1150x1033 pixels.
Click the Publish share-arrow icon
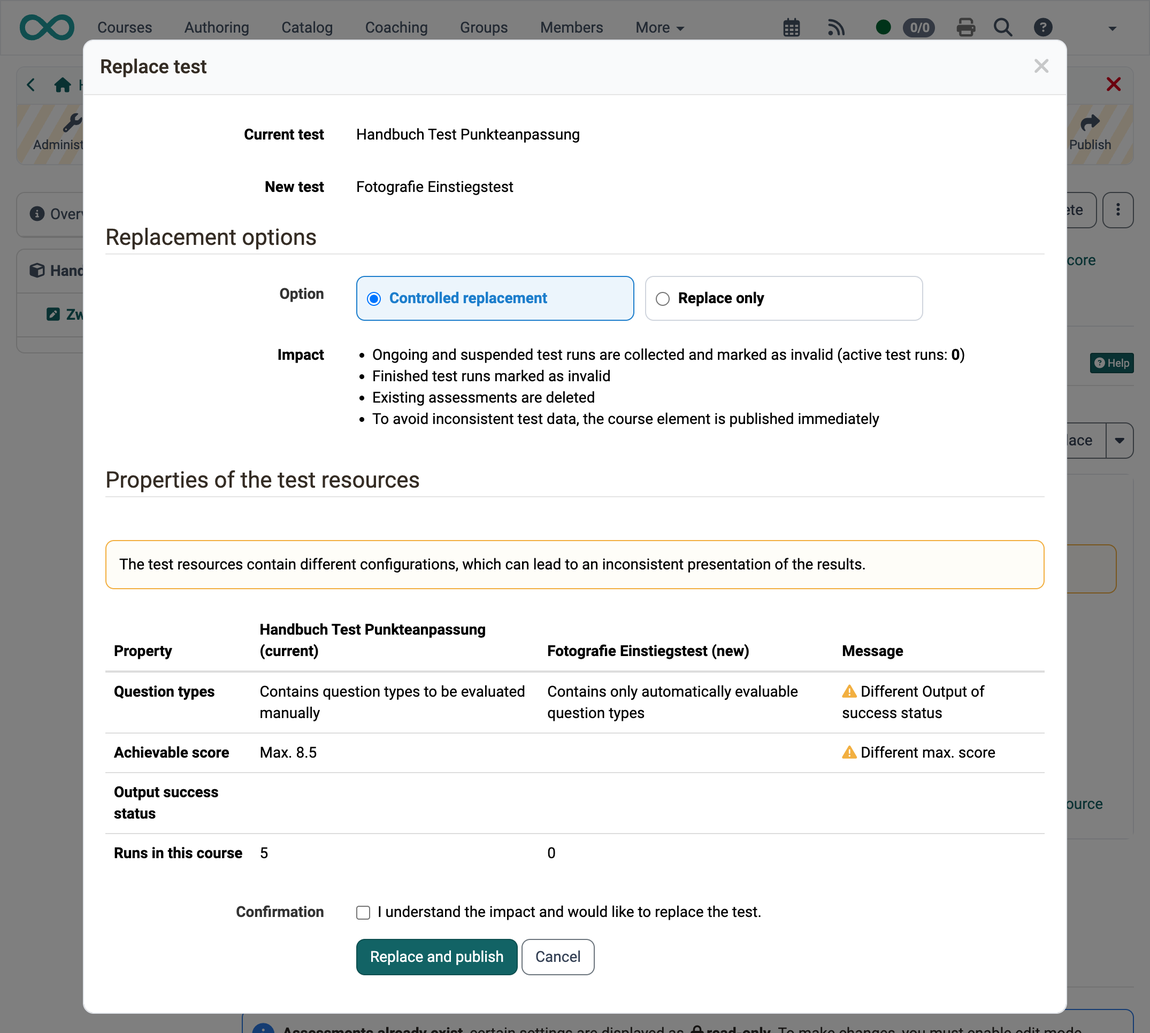click(x=1090, y=122)
